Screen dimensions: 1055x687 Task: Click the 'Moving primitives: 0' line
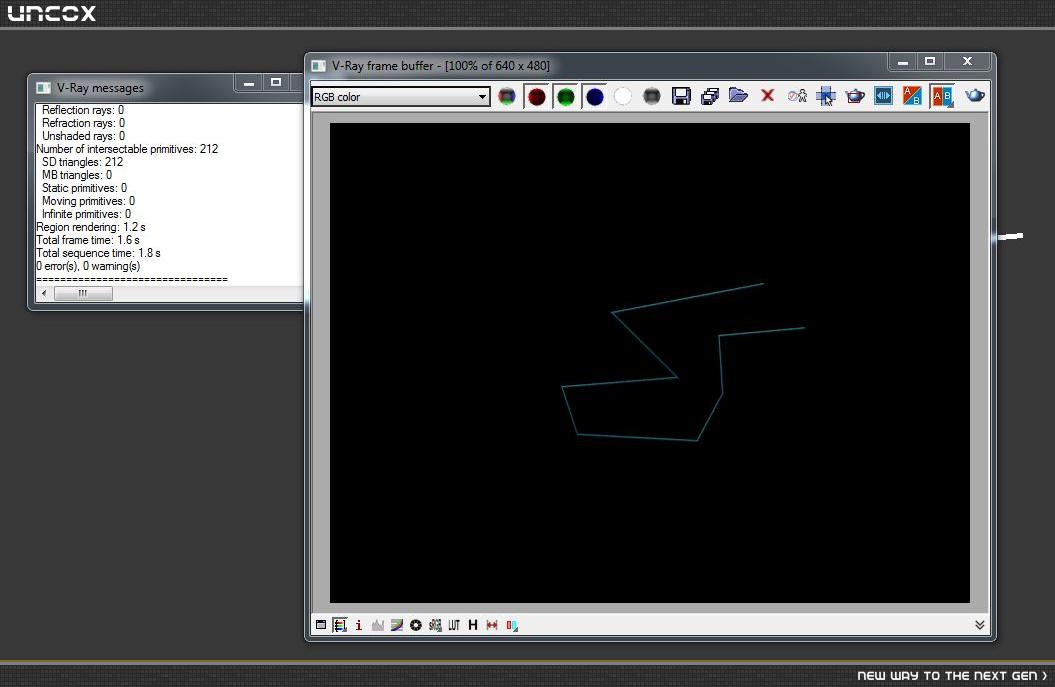click(88, 201)
